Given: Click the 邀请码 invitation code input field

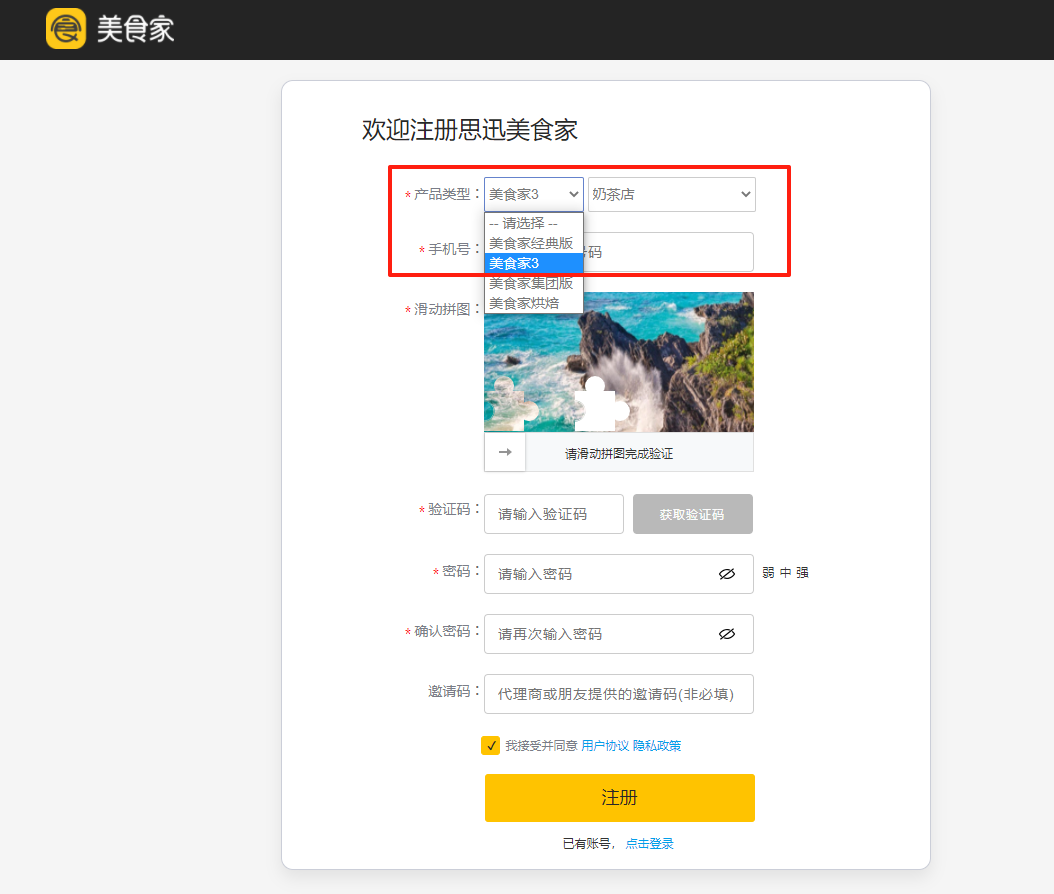Looking at the screenshot, I should (618, 694).
